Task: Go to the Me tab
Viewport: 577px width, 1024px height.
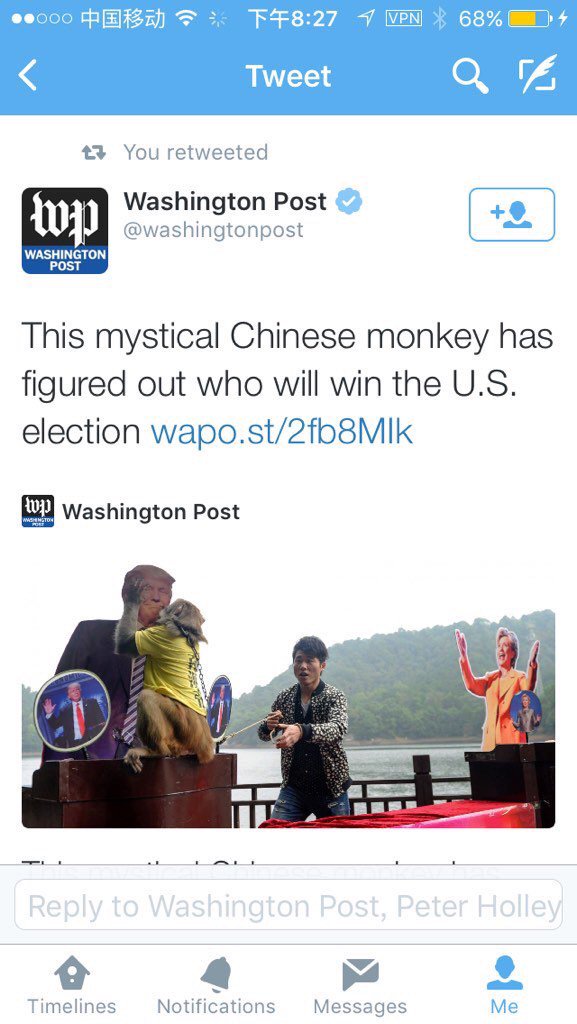Action: click(505, 985)
